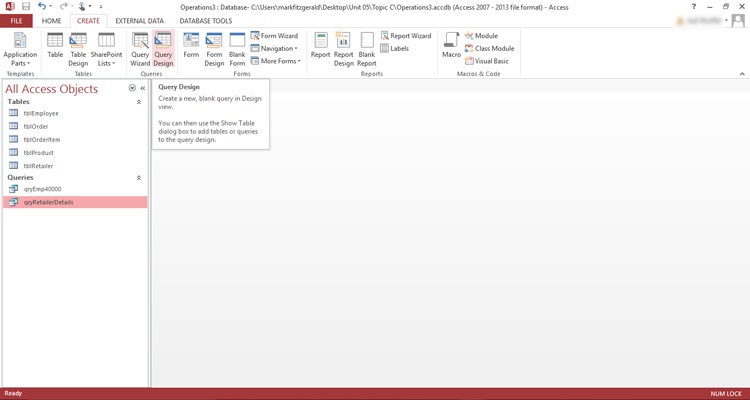Insert a new Class Module
750x400 pixels.
[x=489, y=48]
